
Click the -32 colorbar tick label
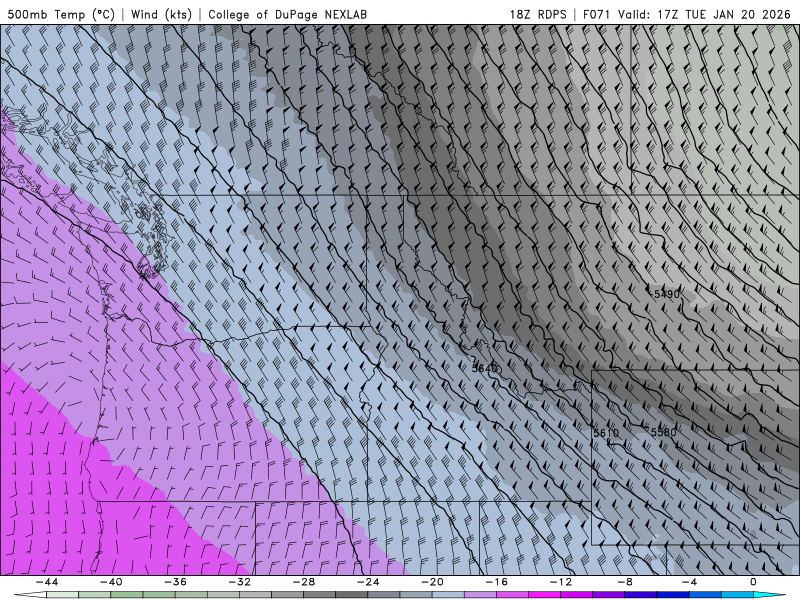[x=239, y=582]
